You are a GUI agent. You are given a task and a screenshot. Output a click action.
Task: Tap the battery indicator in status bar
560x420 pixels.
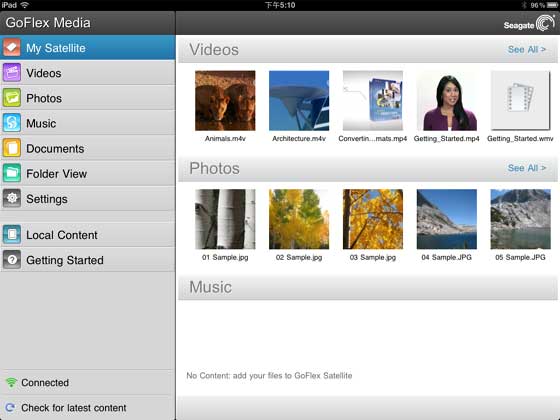pyautogui.click(x=552, y=5)
